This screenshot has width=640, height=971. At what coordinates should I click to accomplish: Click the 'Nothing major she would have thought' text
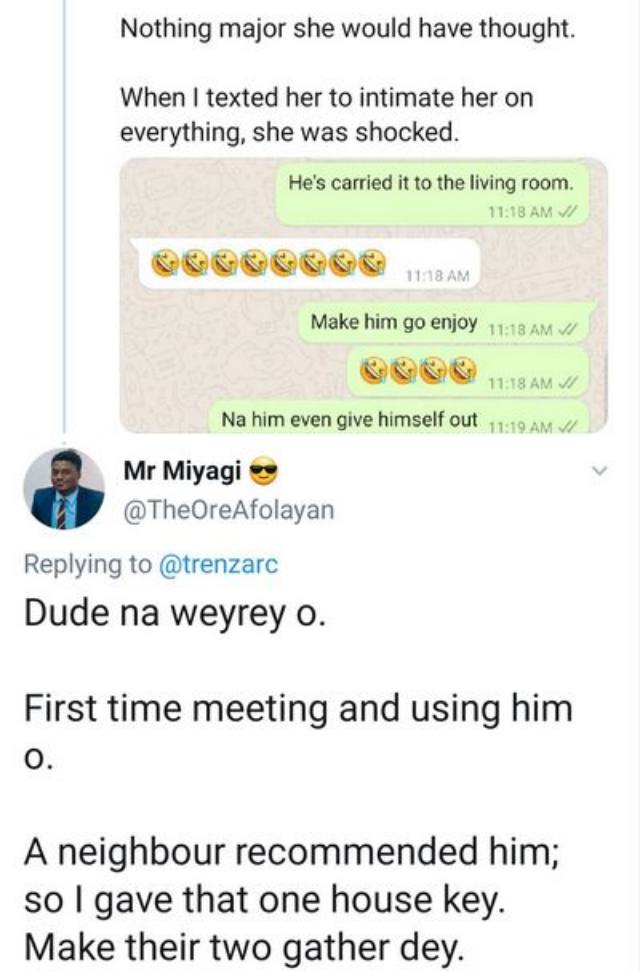click(348, 30)
